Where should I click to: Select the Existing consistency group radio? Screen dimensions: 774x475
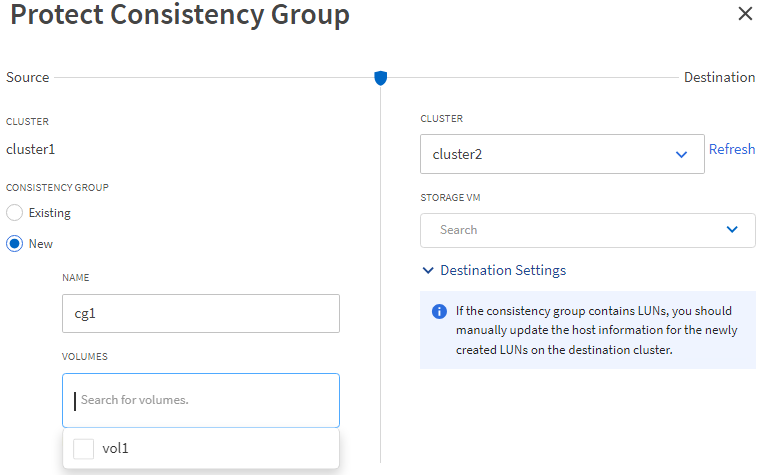click(x=14, y=213)
